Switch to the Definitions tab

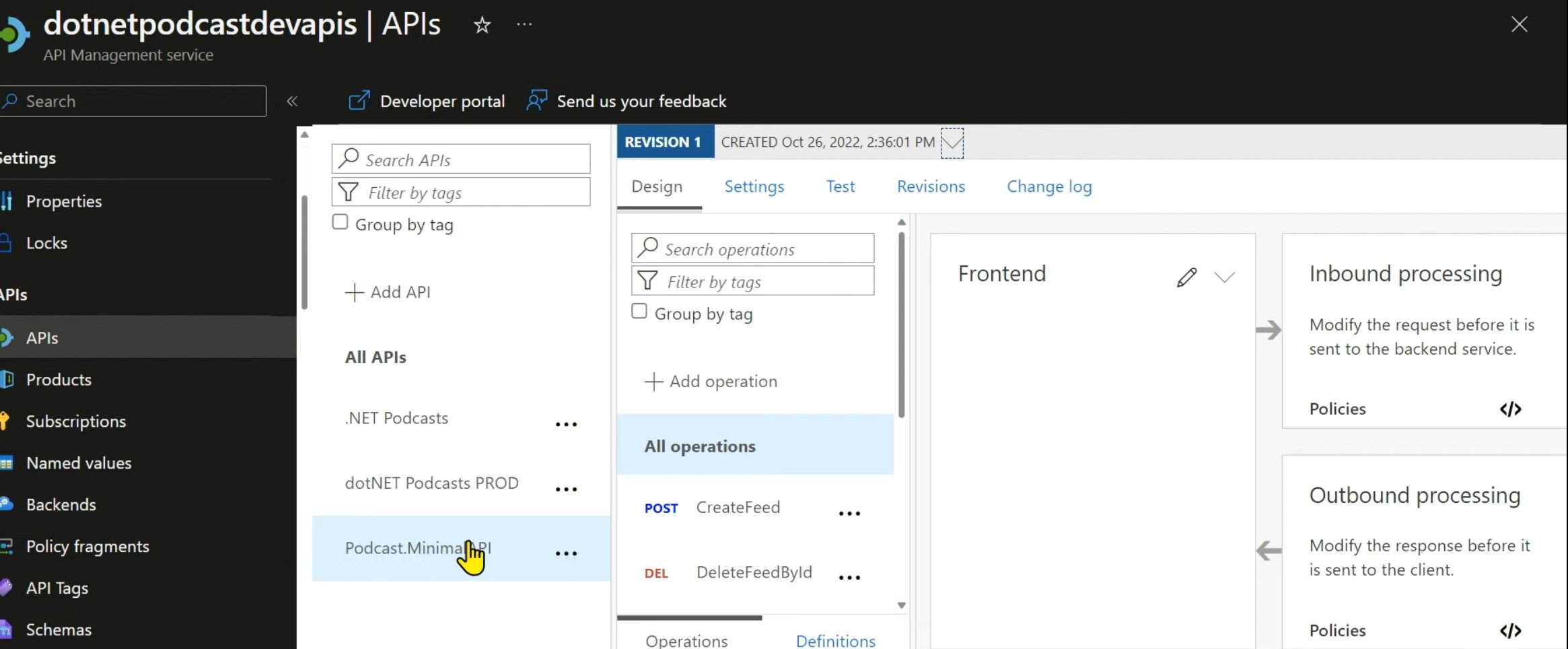coord(835,640)
